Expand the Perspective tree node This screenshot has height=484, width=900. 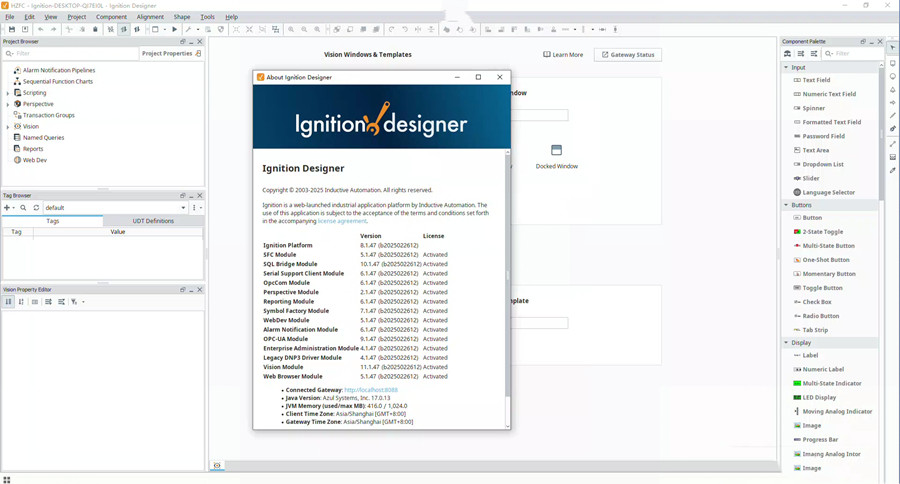pyautogui.click(x=7, y=104)
